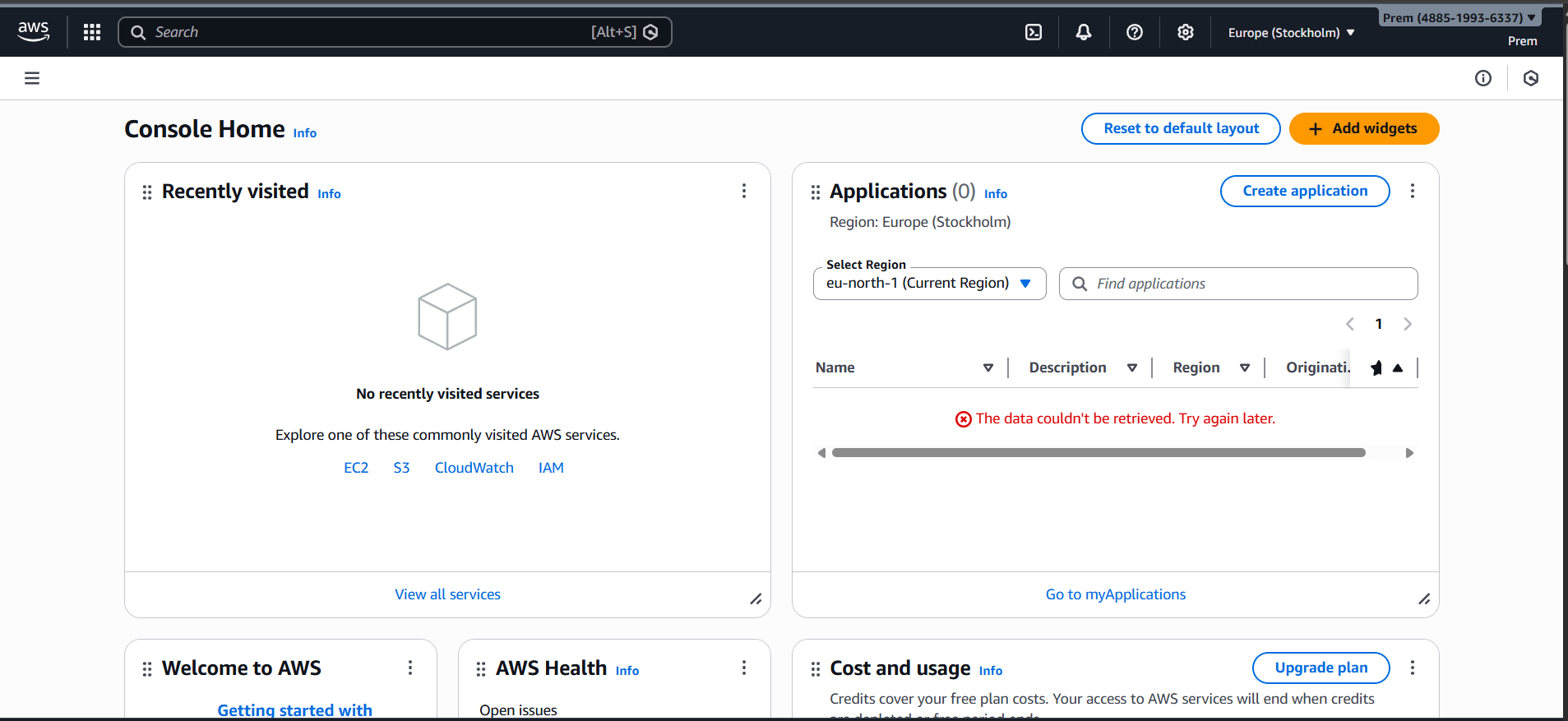1568x721 pixels.
Task: Grab the AWS Health drag handle
Action: [x=481, y=669]
